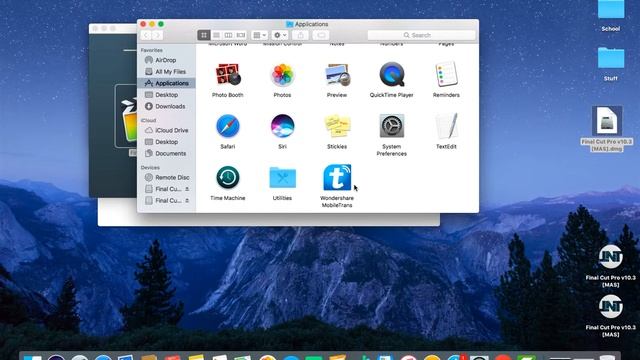Switch Finder to column view

(229, 35)
